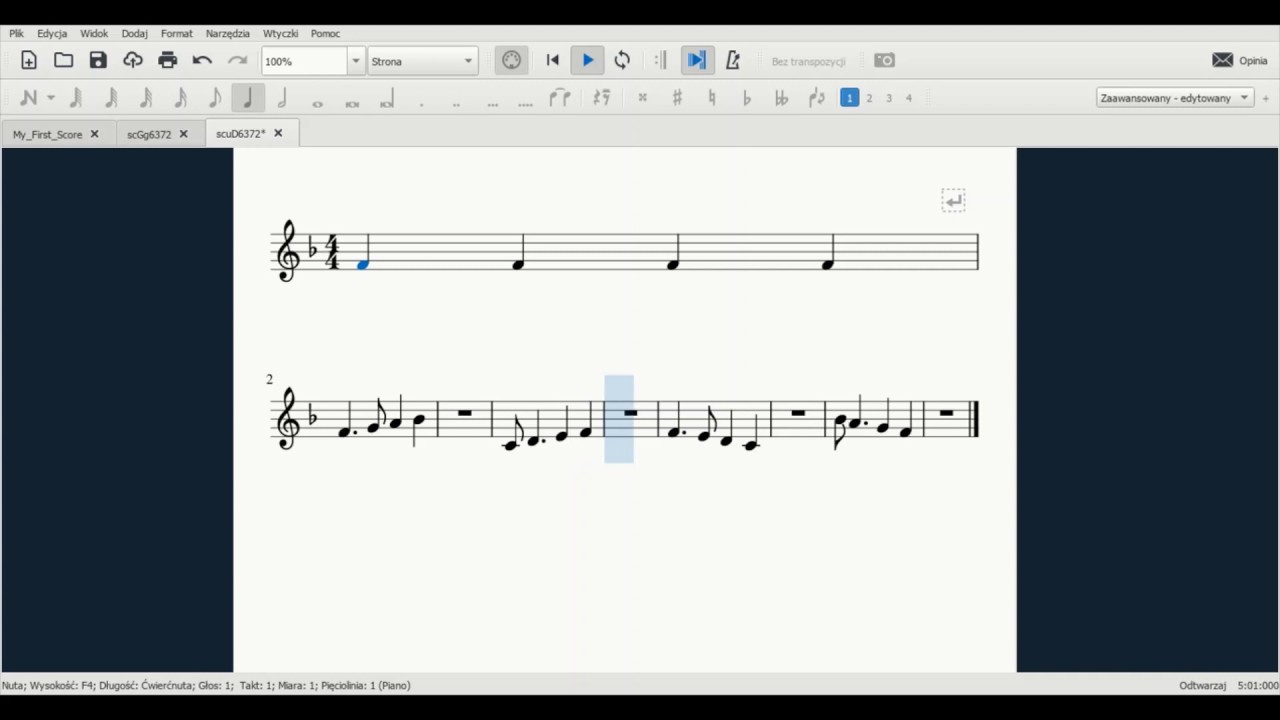Open the Zaawansowany - edytowany workspace dropdown
This screenshot has height=720, width=1280.
[x=1175, y=98]
